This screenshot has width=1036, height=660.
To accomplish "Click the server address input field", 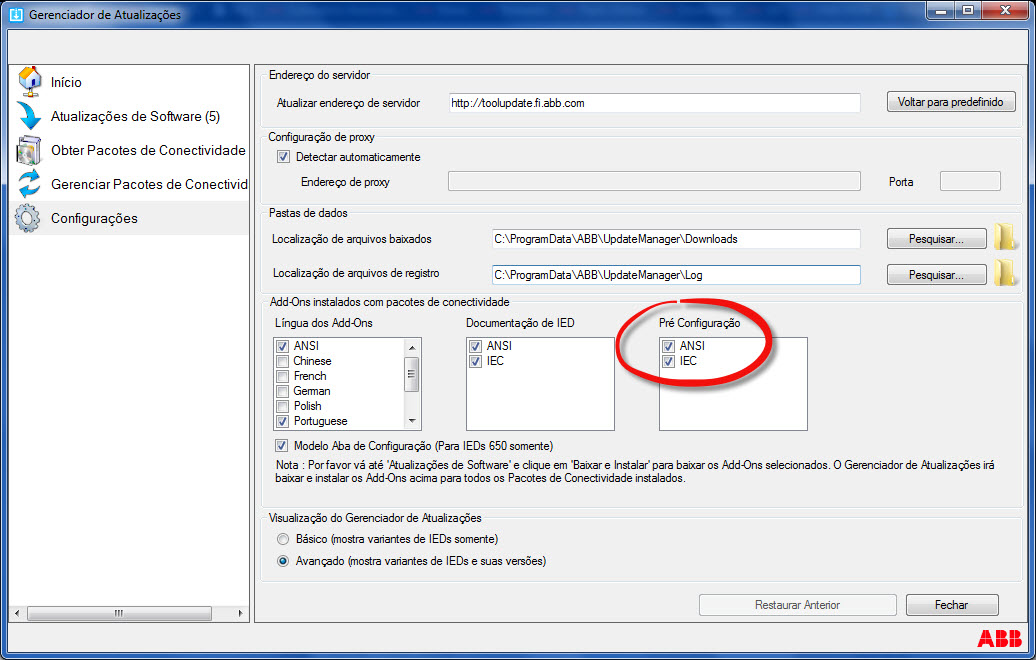I will pyautogui.click(x=654, y=103).
